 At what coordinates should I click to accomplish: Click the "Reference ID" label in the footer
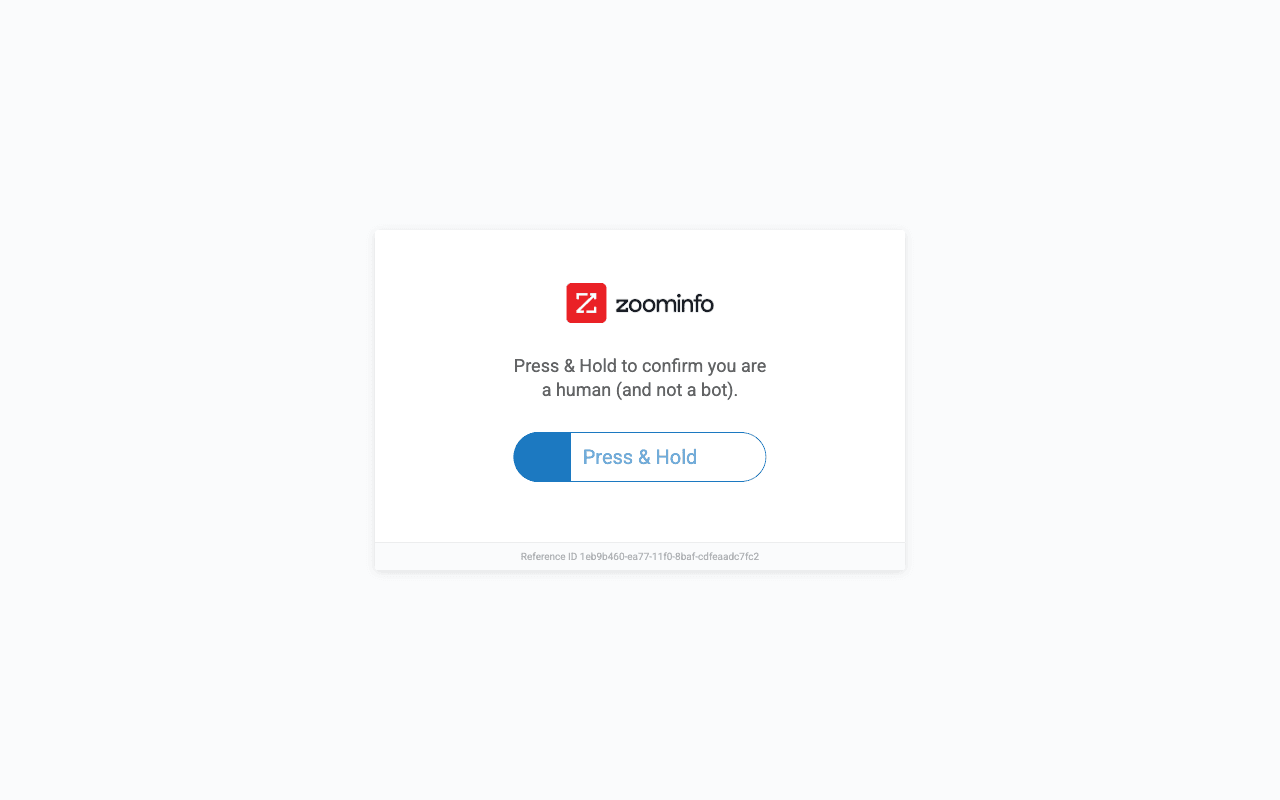click(x=549, y=556)
